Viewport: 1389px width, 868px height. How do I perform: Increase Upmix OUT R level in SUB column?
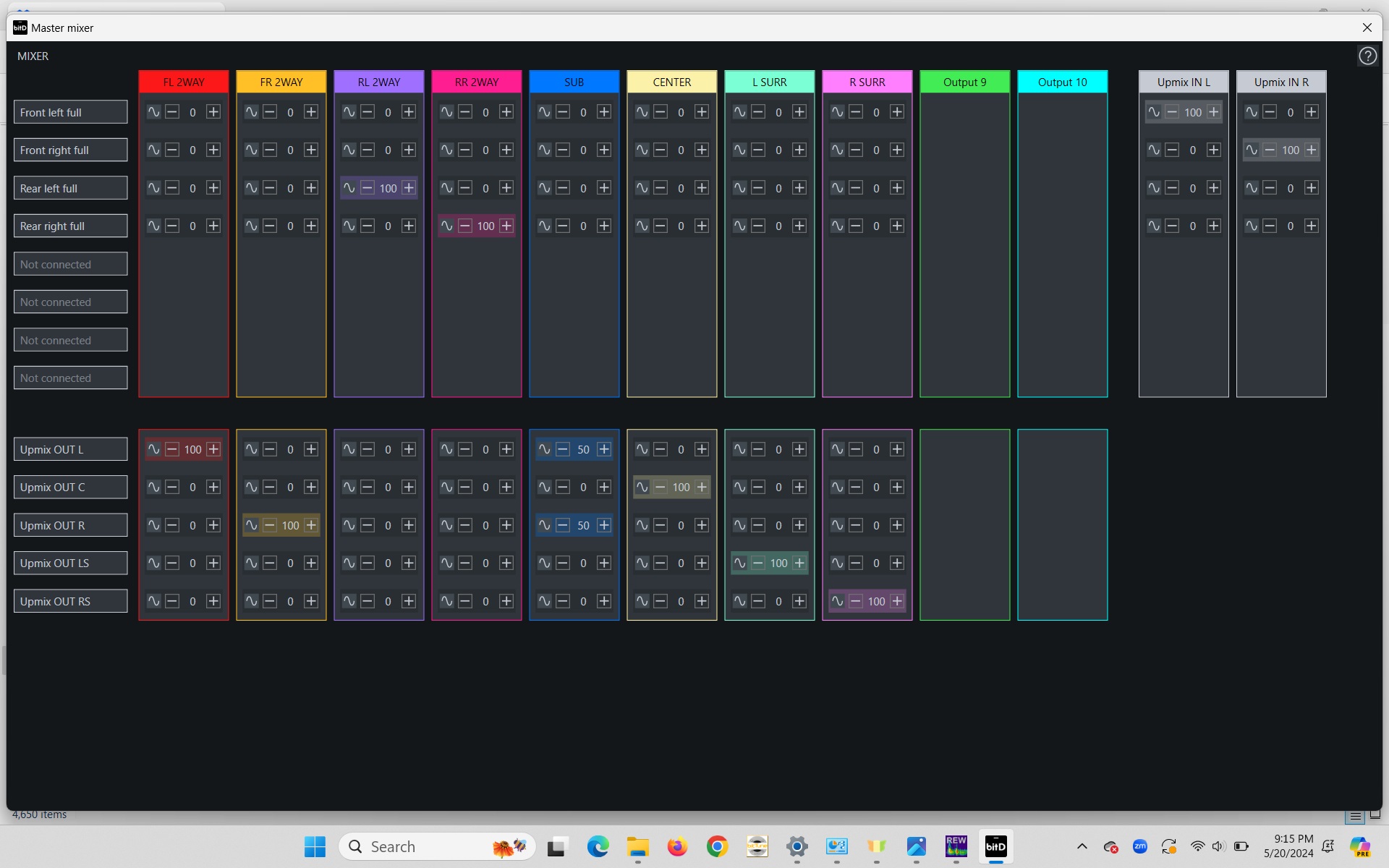pos(604,525)
